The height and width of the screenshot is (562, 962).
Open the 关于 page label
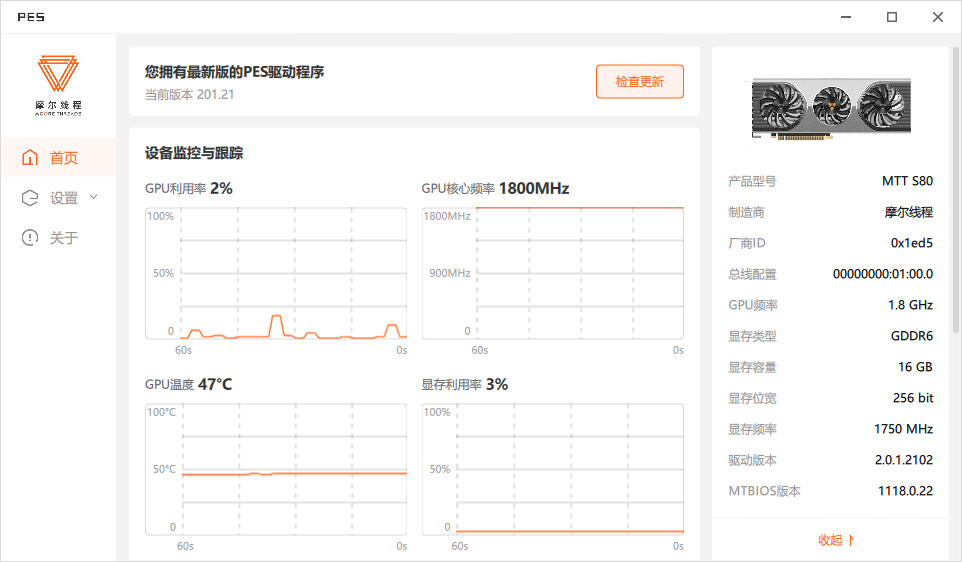click(x=64, y=238)
